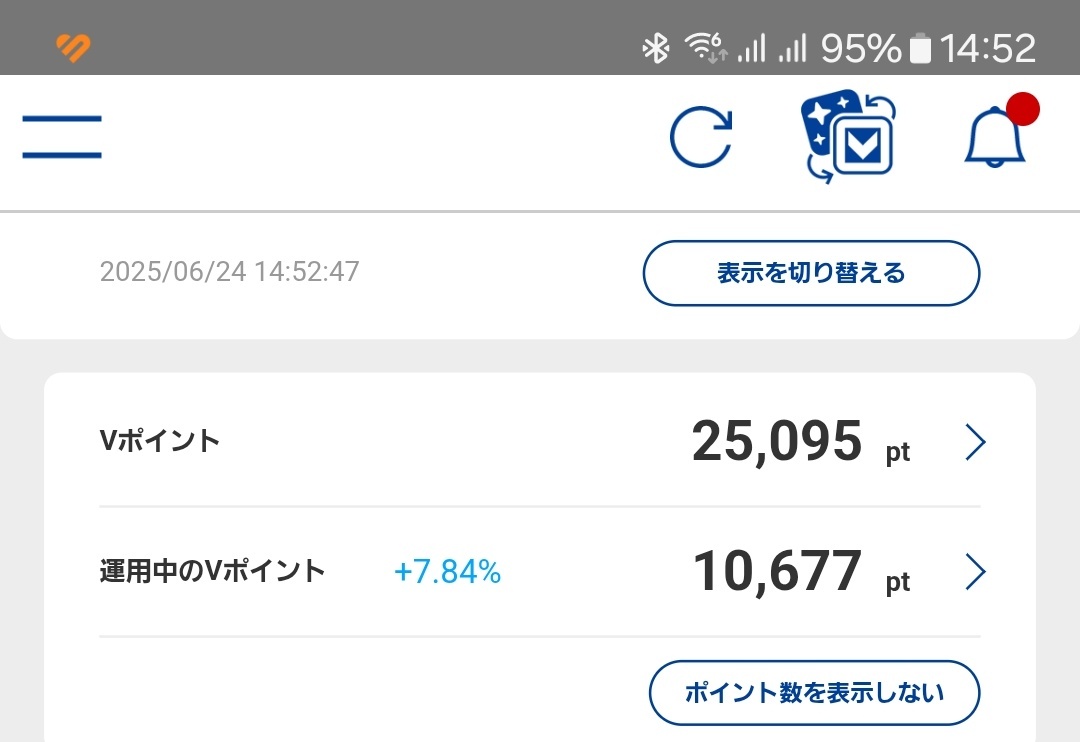The width and height of the screenshot is (1080, 742).
Task: Click the 表示を切り替える button
Action: (811, 273)
